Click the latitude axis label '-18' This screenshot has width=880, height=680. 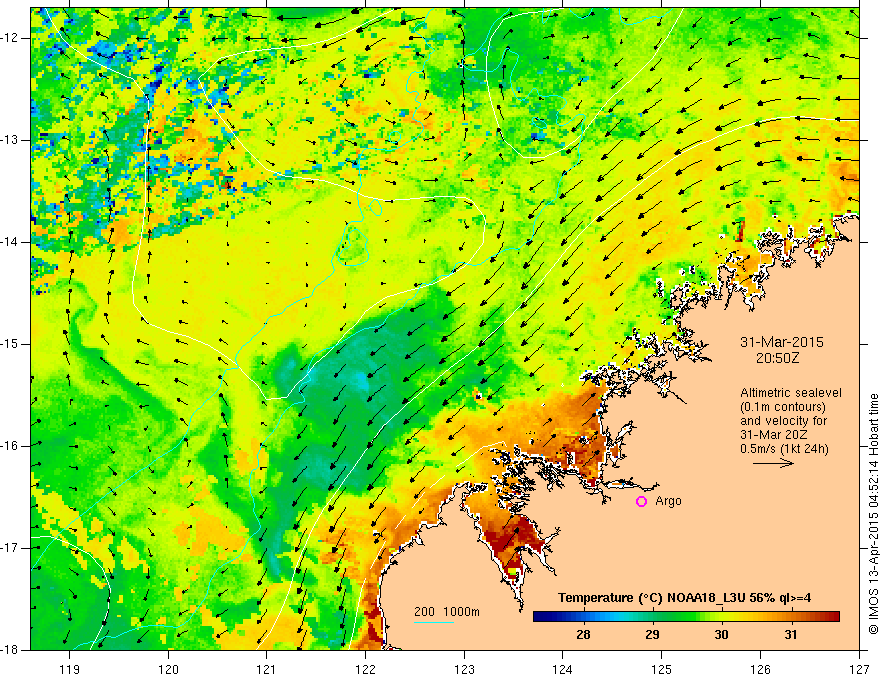tap(11, 650)
